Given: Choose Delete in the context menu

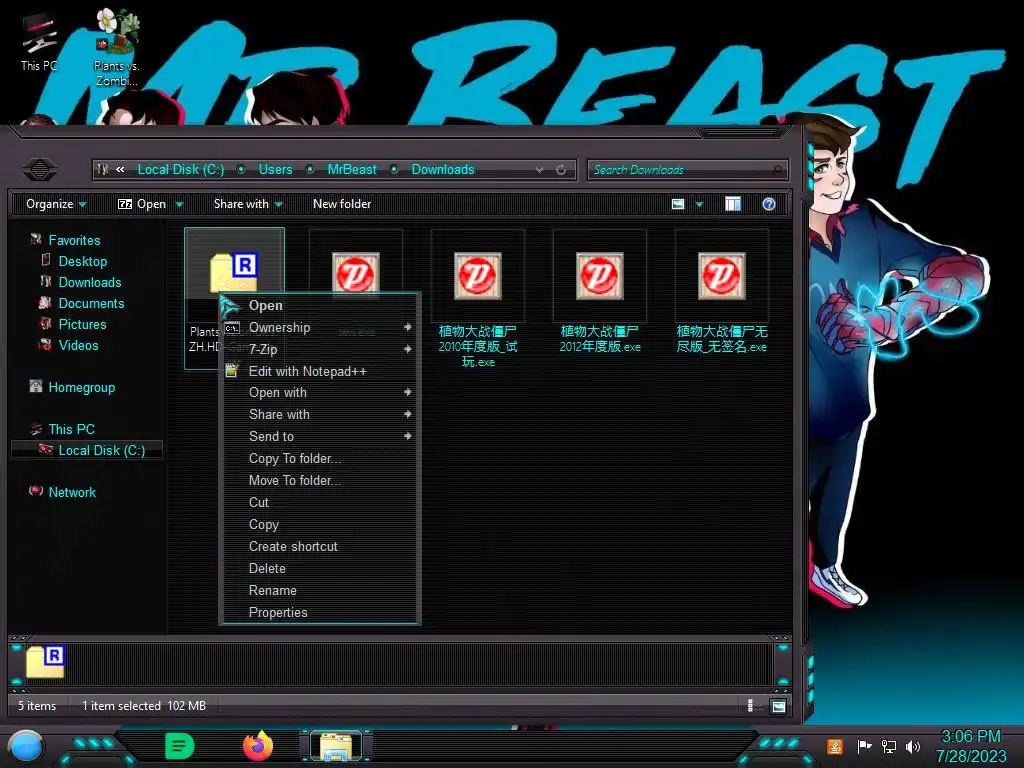Looking at the screenshot, I should pyautogui.click(x=320, y=568).
